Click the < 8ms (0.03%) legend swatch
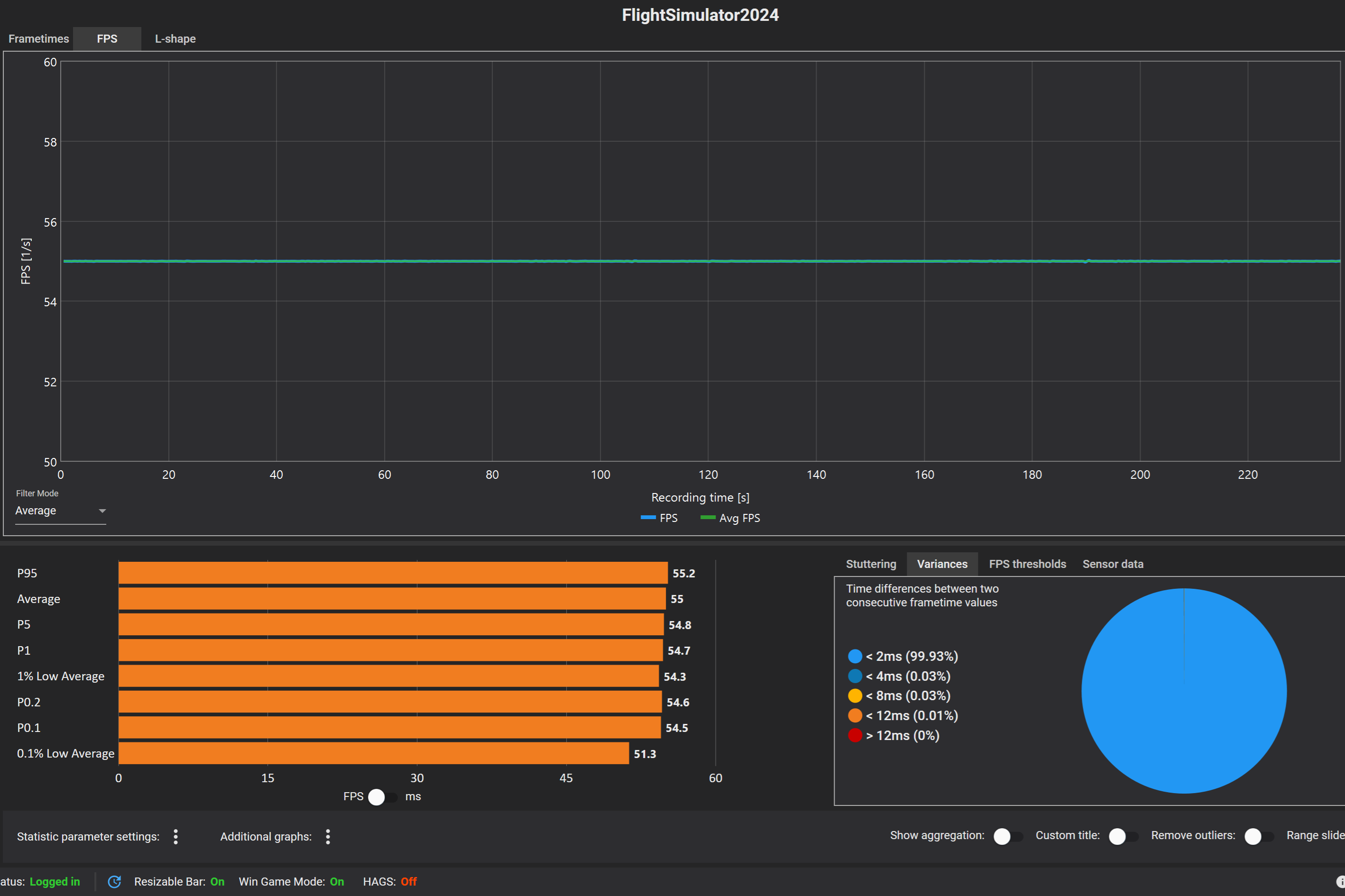The width and height of the screenshot is (1345, 896). coord(855,695)
